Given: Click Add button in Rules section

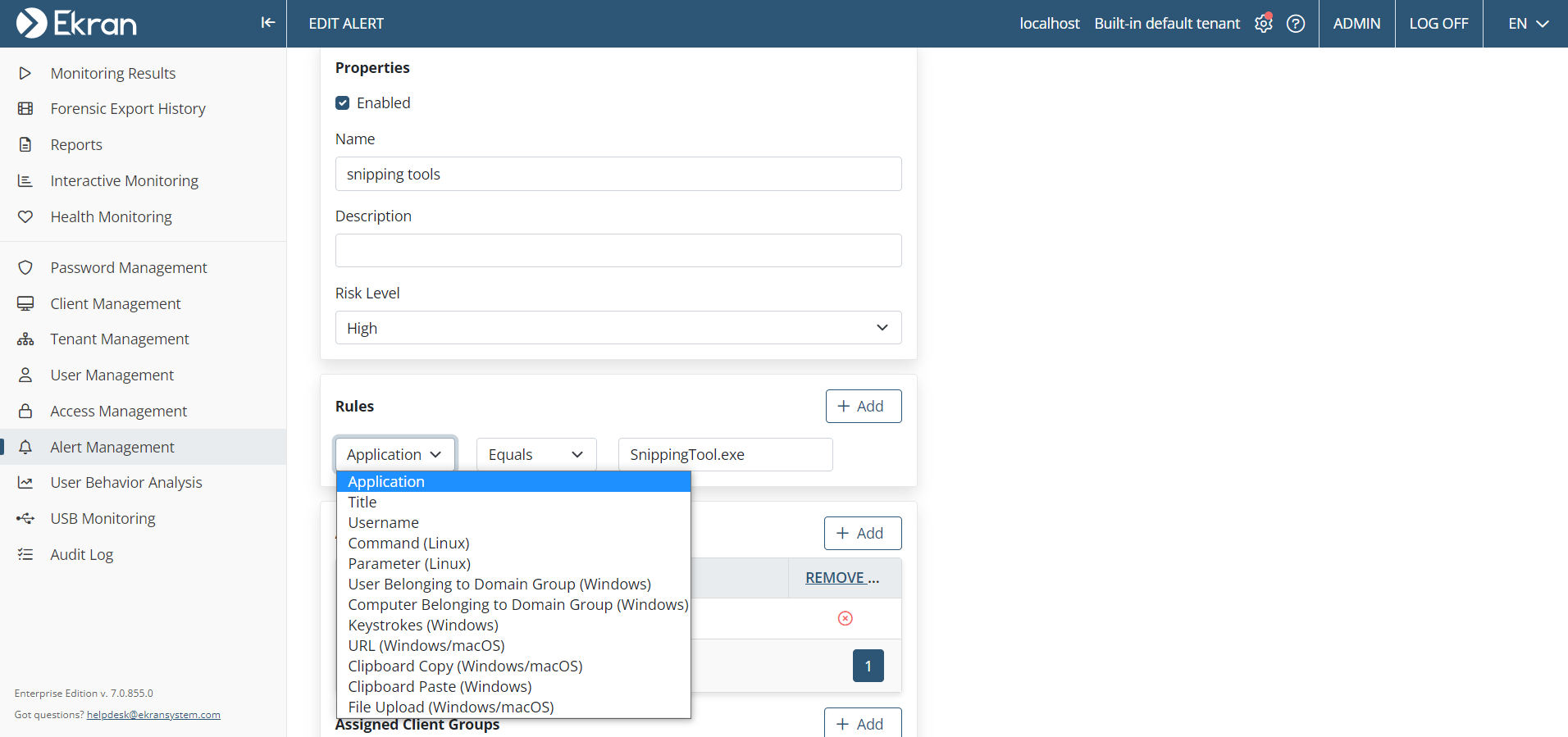Looking at the screenshot, I should (863, 406).
